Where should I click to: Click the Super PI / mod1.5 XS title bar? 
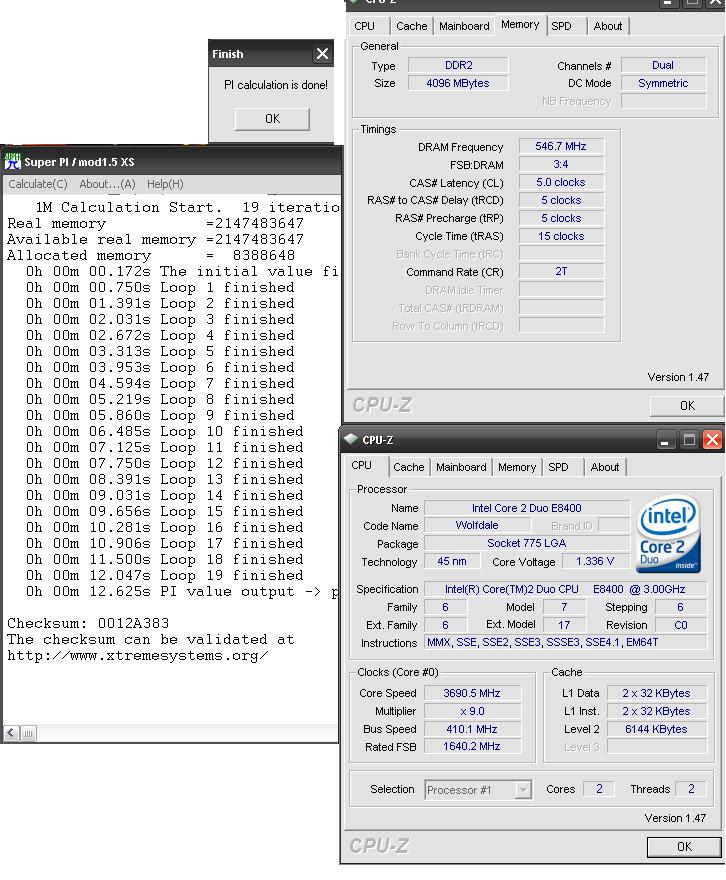171,162
